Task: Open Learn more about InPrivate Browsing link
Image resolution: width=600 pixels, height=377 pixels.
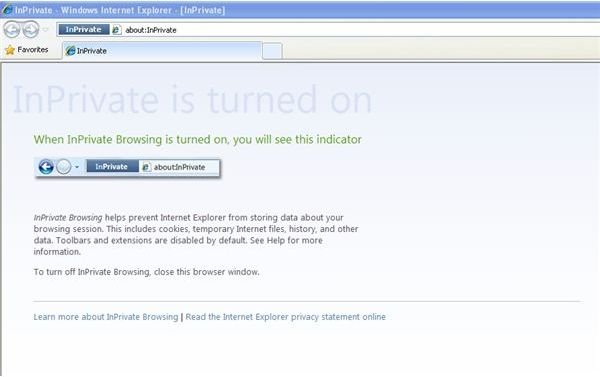Action: tap(106, 317)
